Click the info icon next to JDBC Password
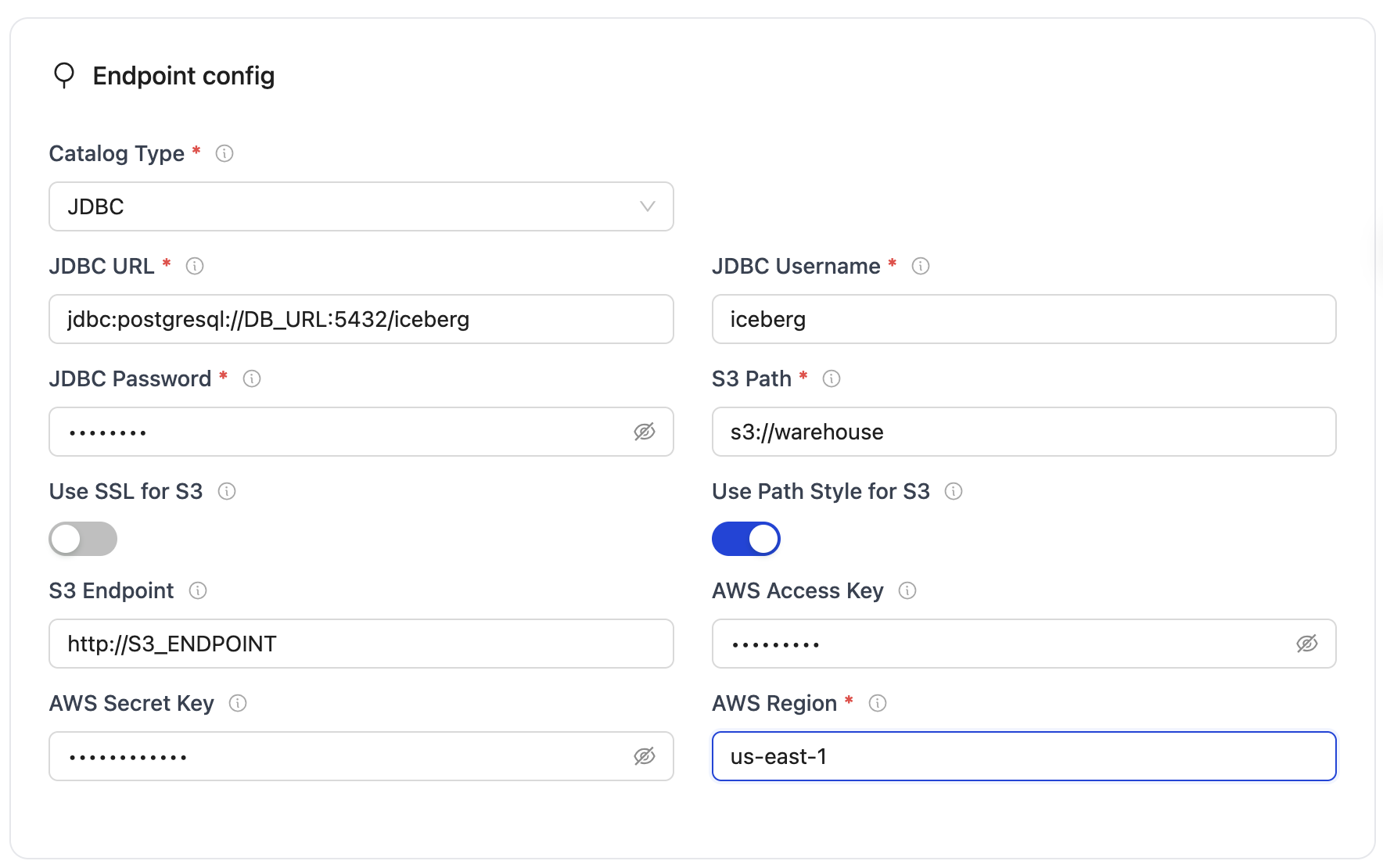1383x868 pixels. pyautogui.click(x=250, y=378)
